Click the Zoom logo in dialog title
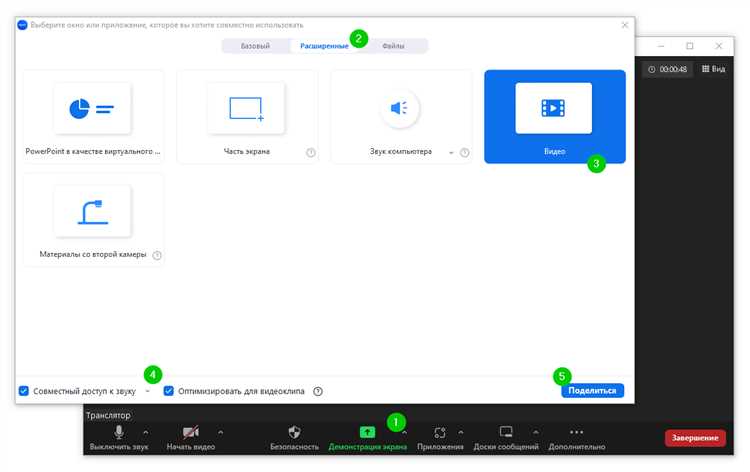Viewport: 750px width, 472px height. (x=22, y=25)
